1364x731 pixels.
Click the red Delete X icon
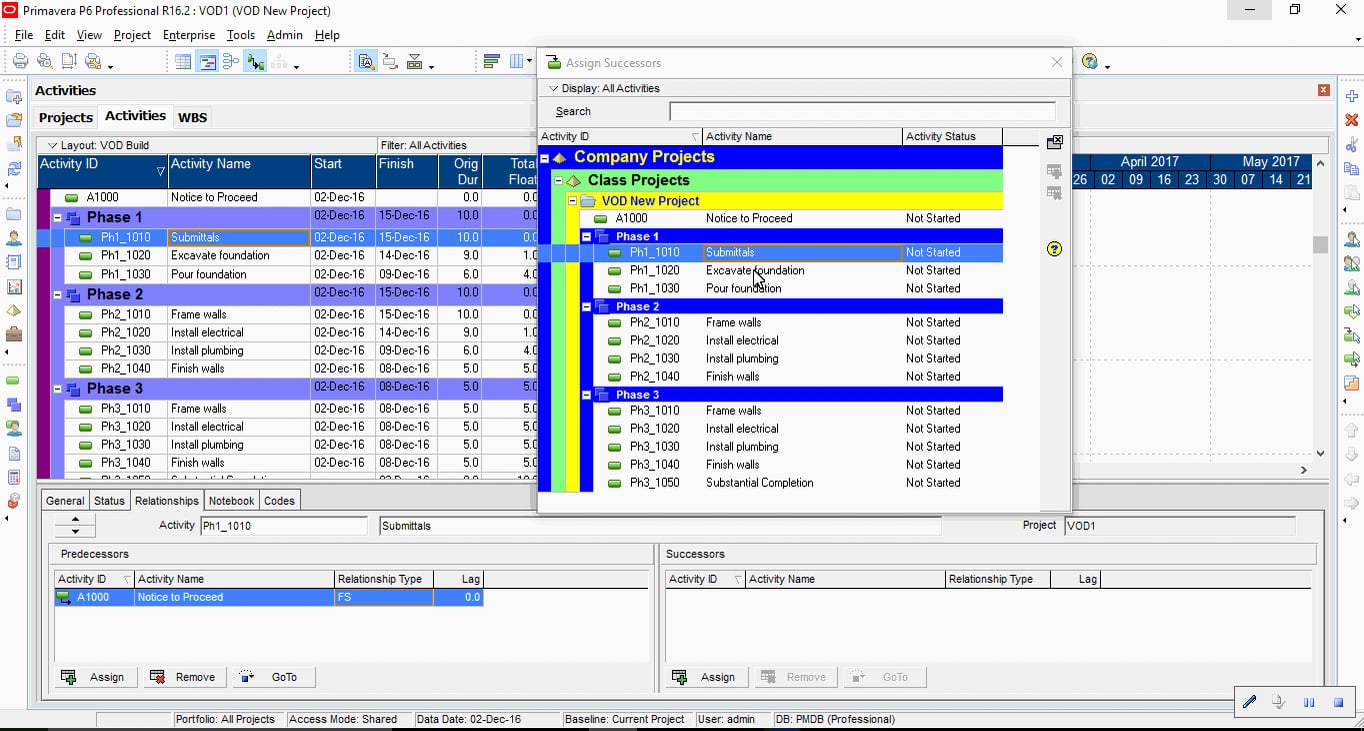point(1352,120)
